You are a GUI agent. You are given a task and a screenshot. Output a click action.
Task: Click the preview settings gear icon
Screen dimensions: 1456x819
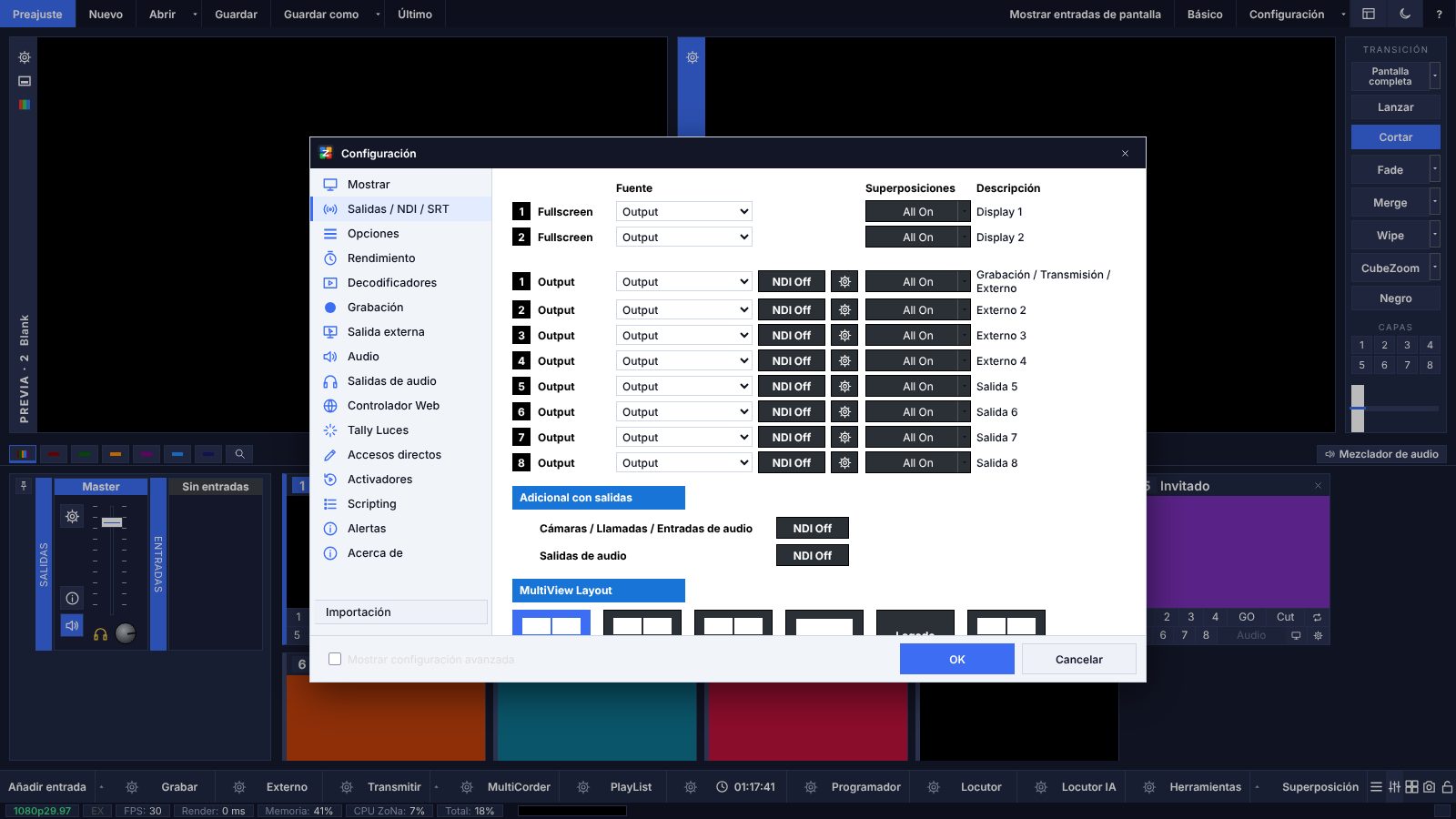tap(25, 57)
